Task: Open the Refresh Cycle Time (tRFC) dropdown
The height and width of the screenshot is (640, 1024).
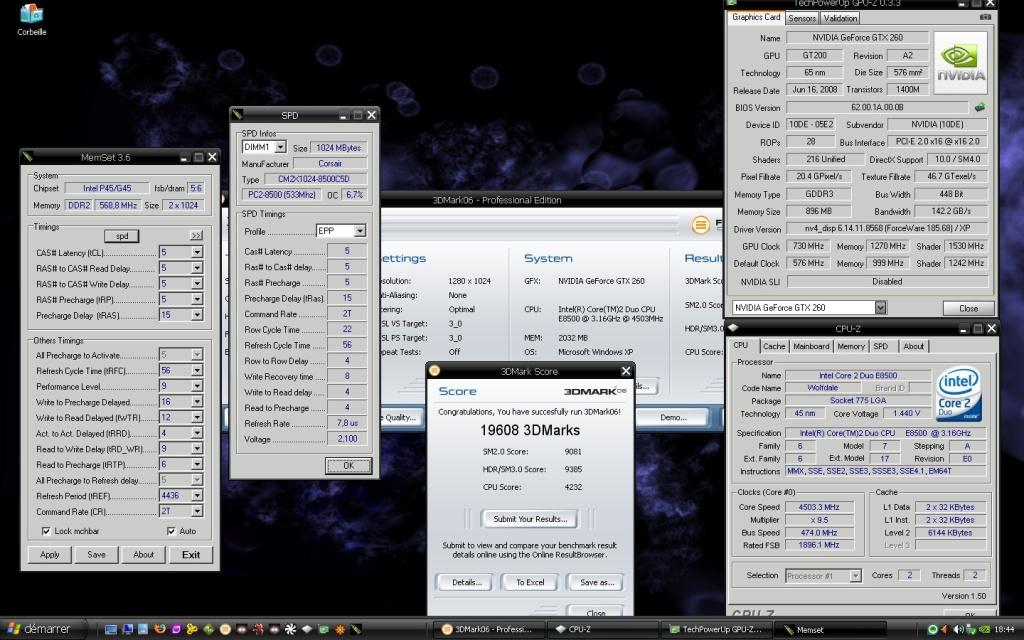Action: click(x=197, y=370)
